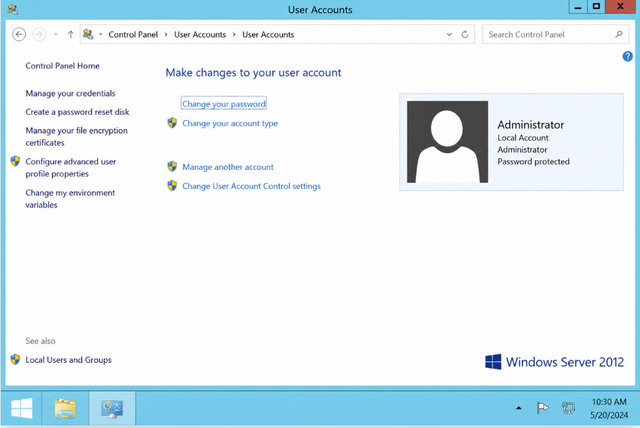The height and width of the screenshot is (428, 640).
Task: Click the Administrator account picture
Action: click(447, 142)
